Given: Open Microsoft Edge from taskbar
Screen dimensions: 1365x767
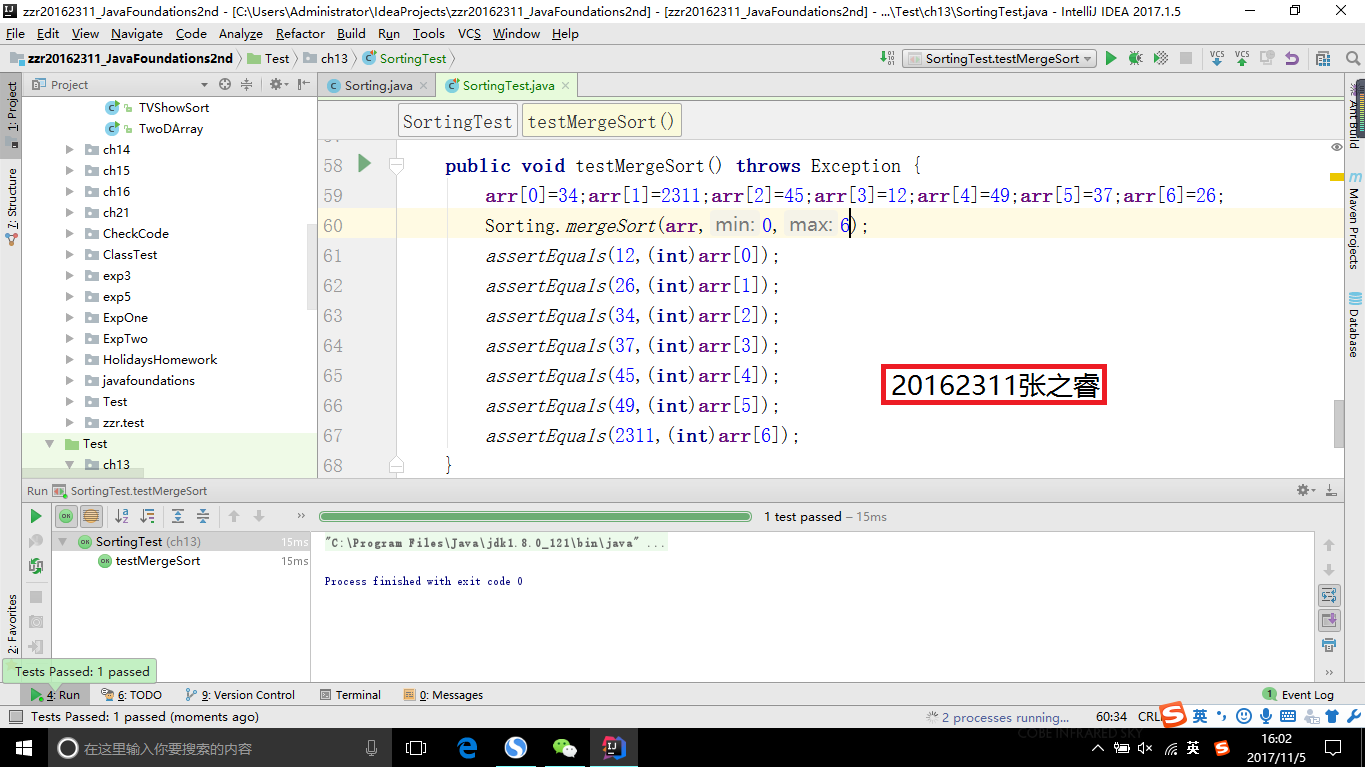Looking at the screenshot, I should [467, 748].
